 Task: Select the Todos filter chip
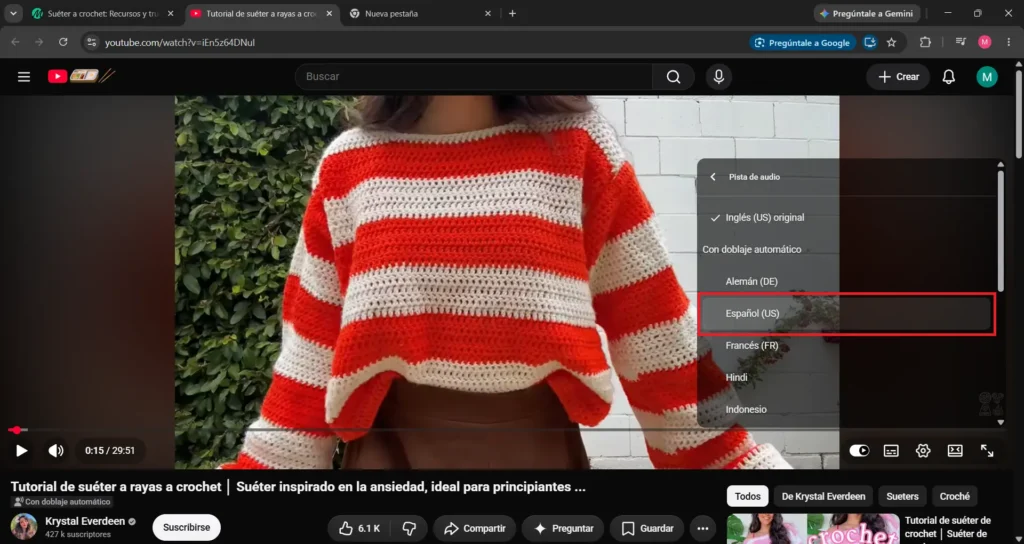[x=748, y=496]
